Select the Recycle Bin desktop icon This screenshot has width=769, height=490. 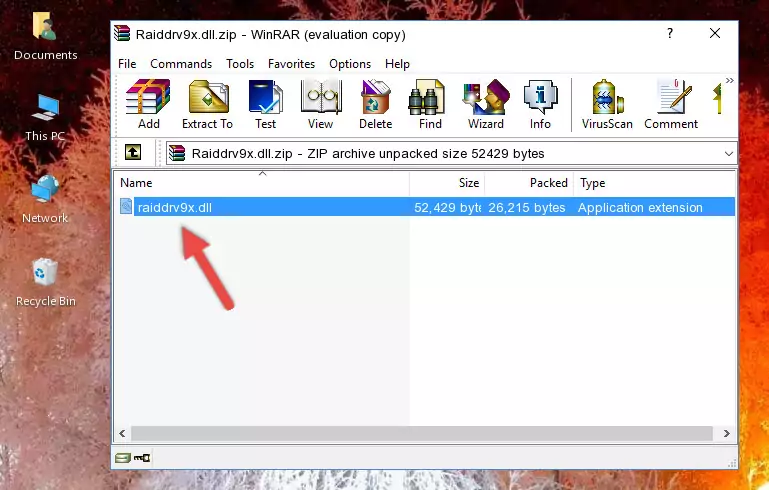[46, 283]
